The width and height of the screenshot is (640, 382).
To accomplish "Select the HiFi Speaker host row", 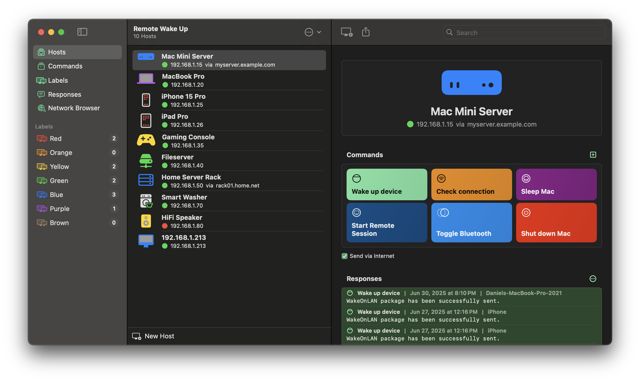I will coord(229,221).
